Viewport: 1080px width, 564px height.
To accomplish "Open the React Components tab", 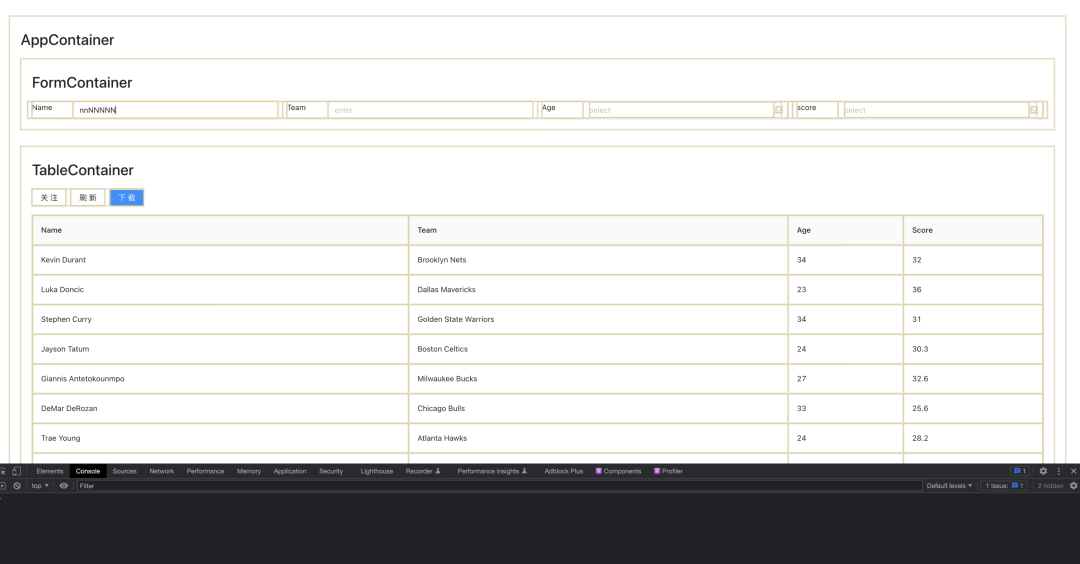I will pos(619,471).
